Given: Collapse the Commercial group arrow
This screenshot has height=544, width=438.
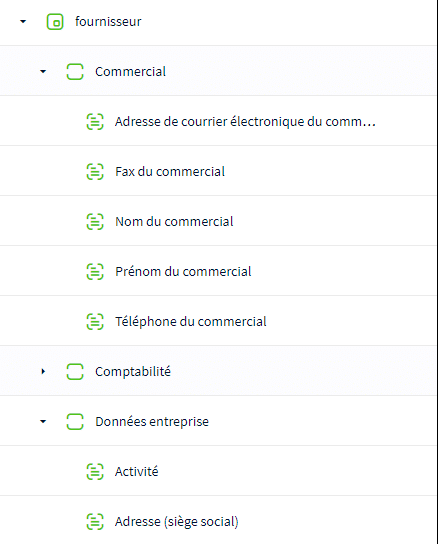Looking at the screenshot, I should click(43, 71).
